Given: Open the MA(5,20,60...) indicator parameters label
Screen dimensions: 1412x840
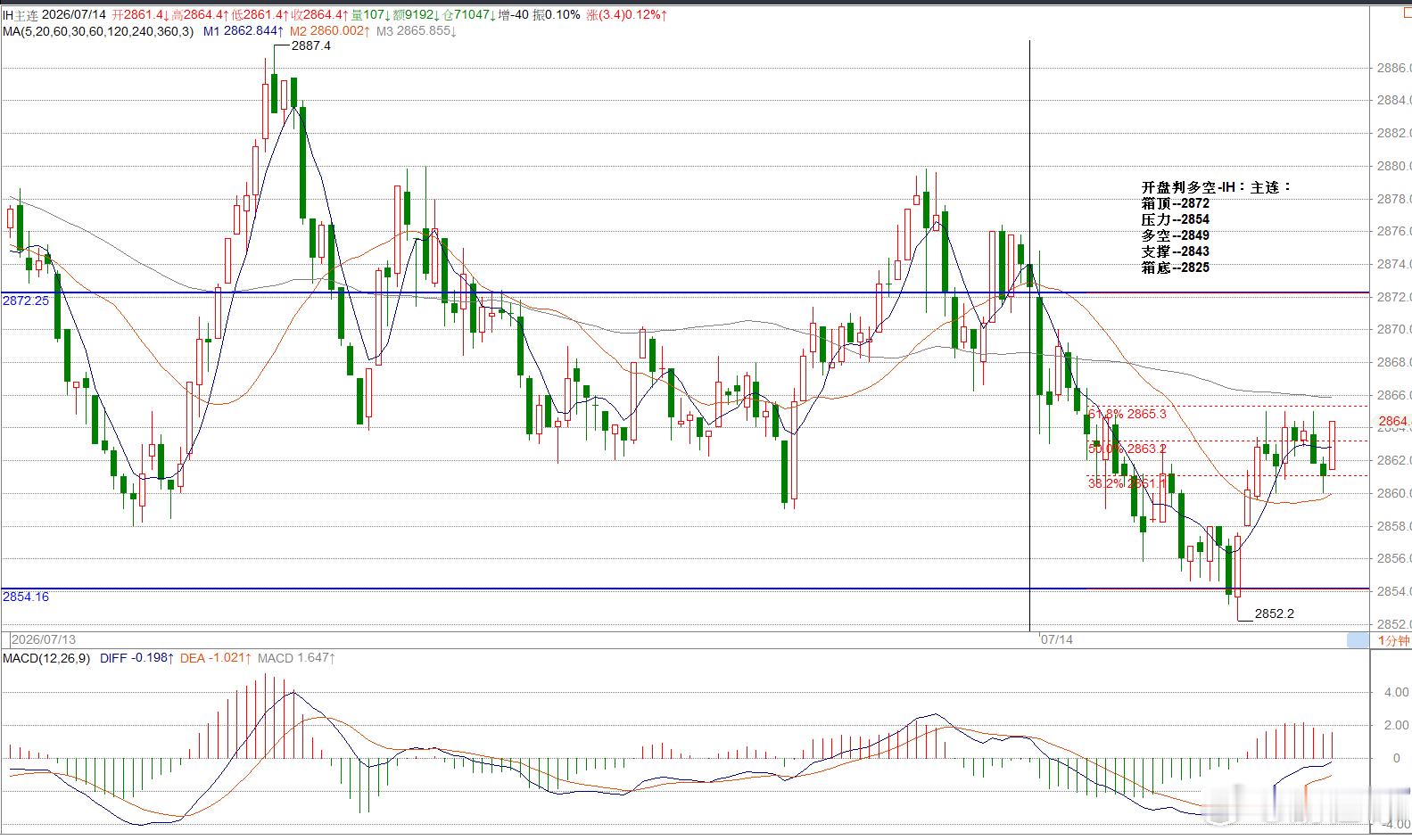Looking at the screenshot, I should click(x=98, y=31).
